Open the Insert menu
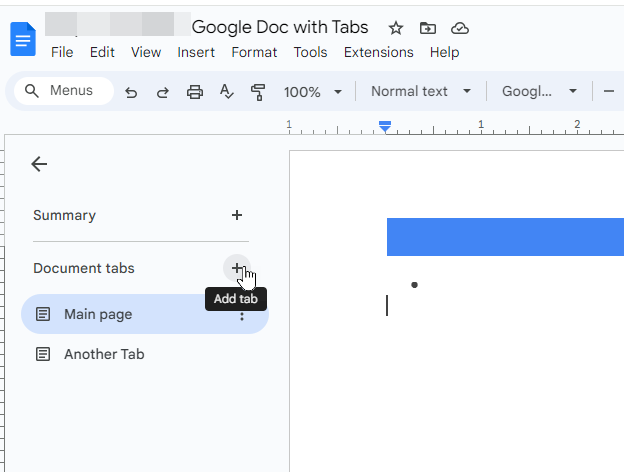 196,52
